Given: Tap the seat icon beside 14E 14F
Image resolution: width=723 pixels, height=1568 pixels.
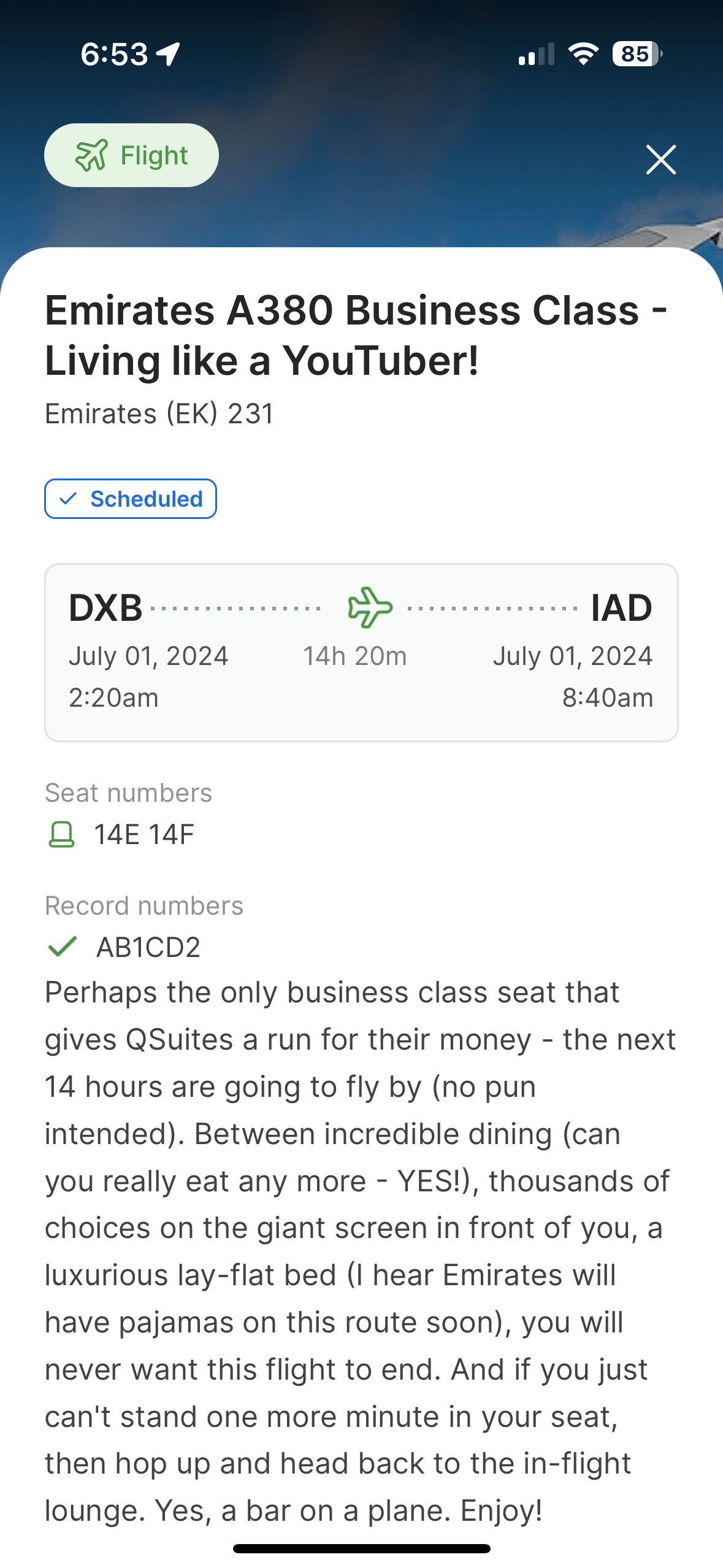Looking at the screenshot, I should click(61, 835).
